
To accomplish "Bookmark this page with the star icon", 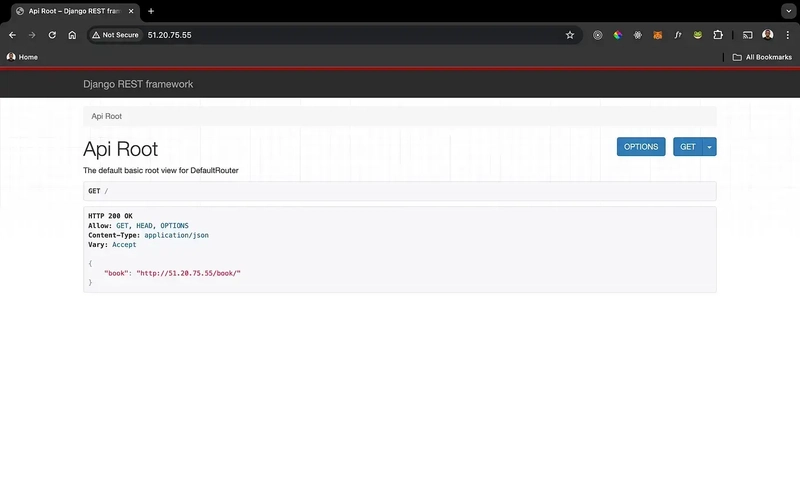I will coord(570,35).
